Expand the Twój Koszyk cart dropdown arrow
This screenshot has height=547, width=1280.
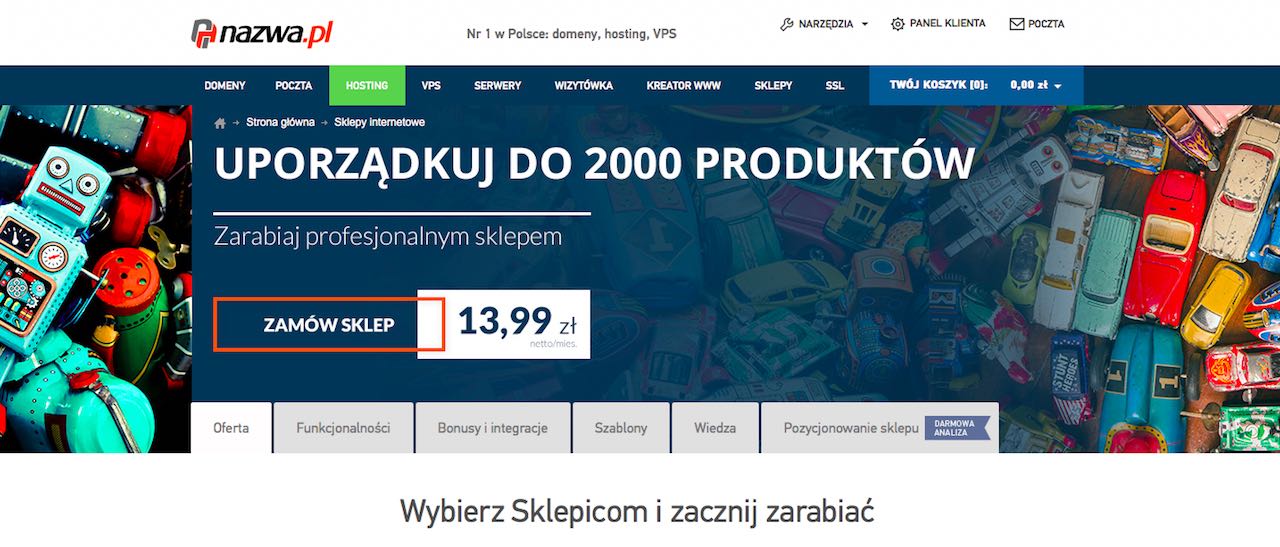[1058, 86]
